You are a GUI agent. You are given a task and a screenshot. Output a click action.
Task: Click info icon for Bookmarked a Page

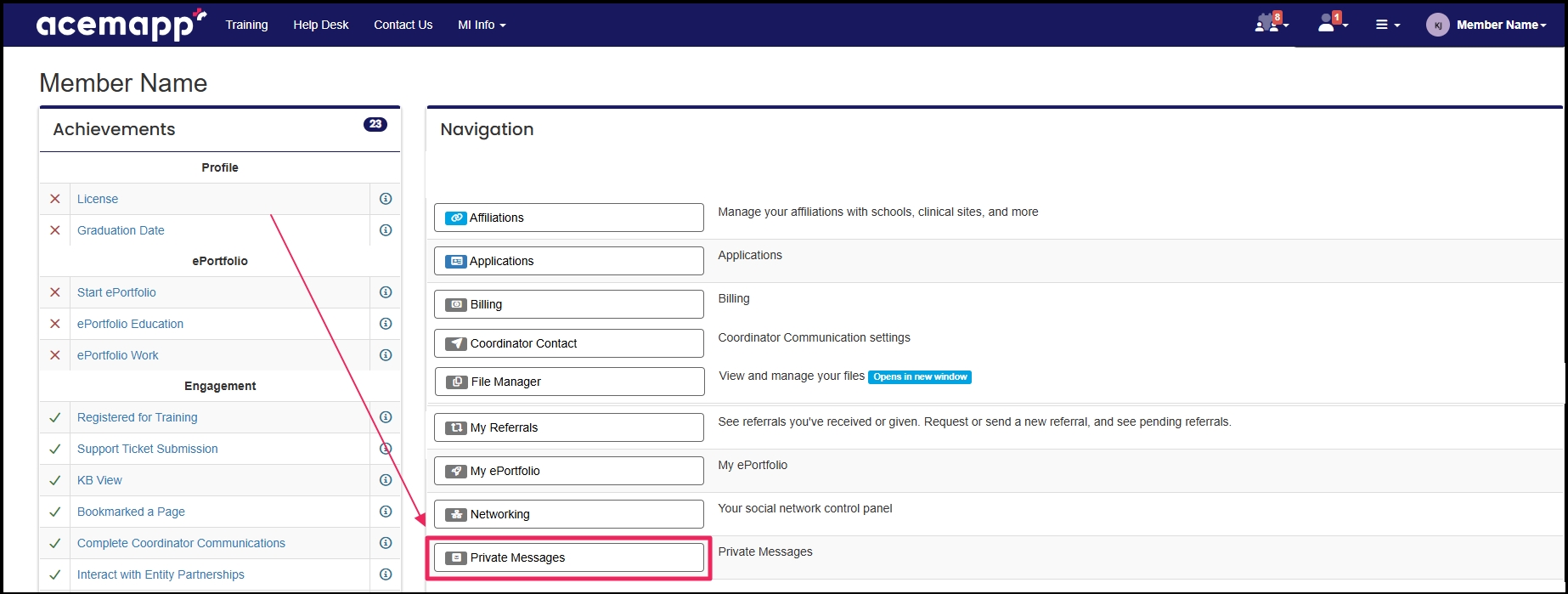click(x=386, y=512)
